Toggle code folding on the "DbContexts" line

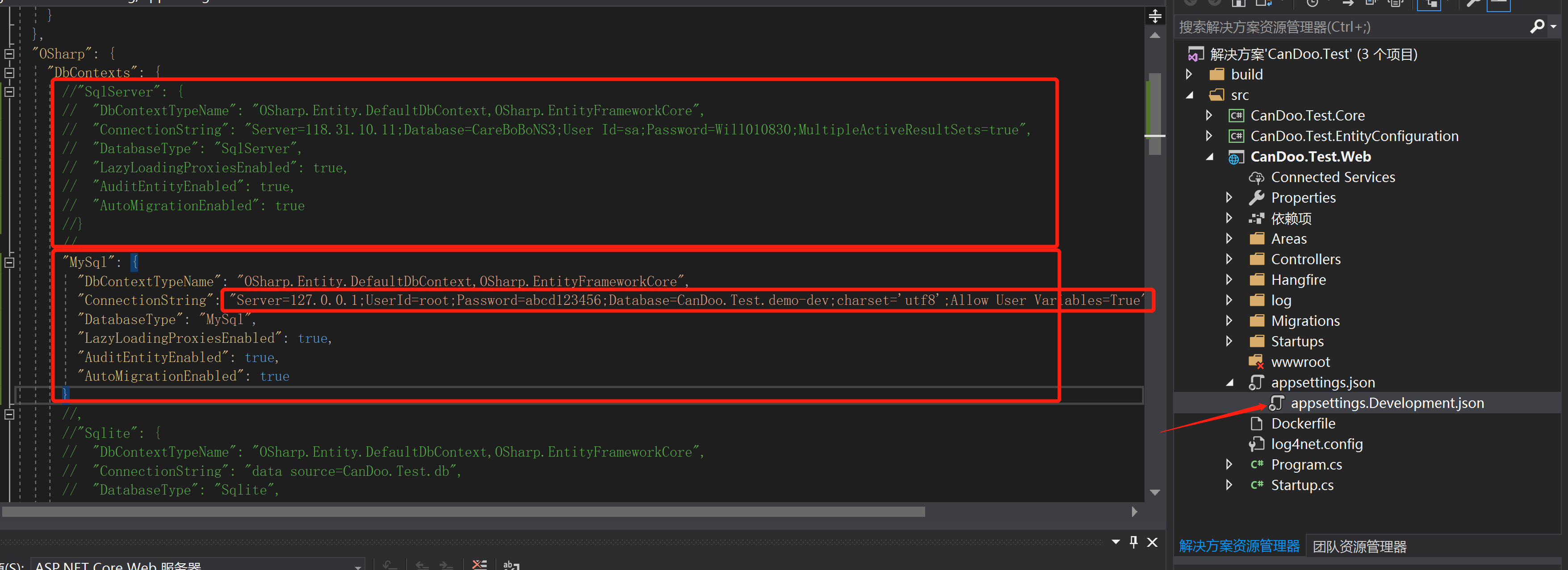click(9, 73)
